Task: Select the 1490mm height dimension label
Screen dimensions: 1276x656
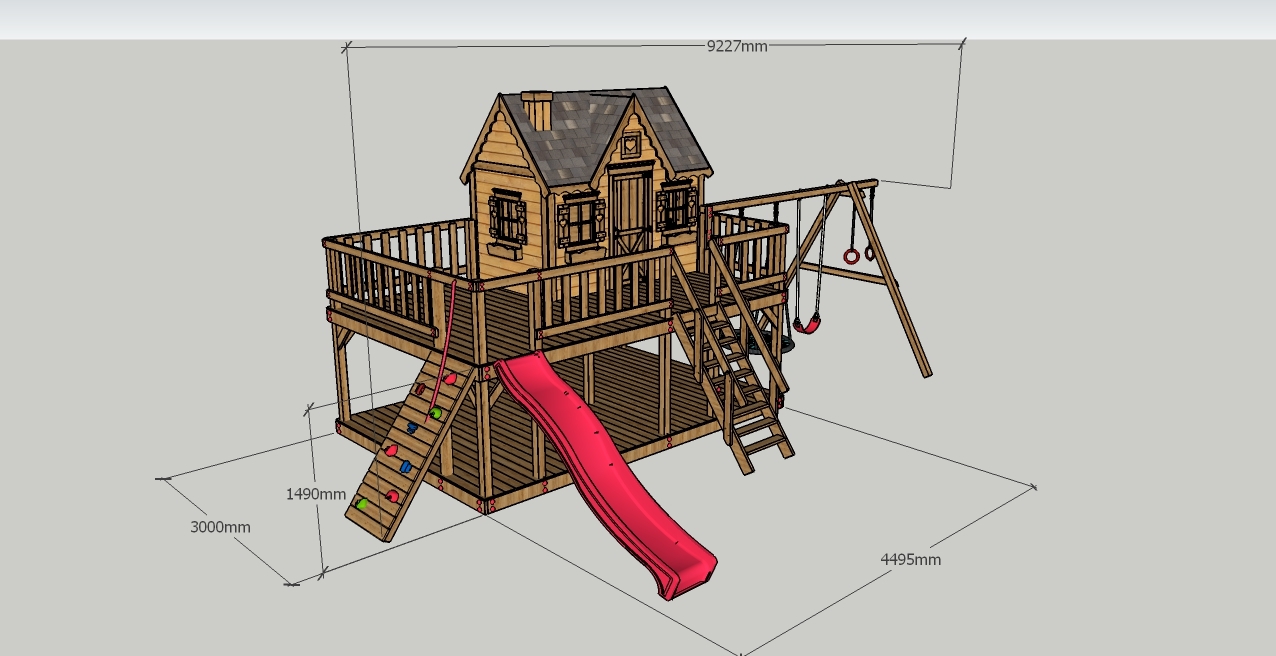Action: coord(316,494)
